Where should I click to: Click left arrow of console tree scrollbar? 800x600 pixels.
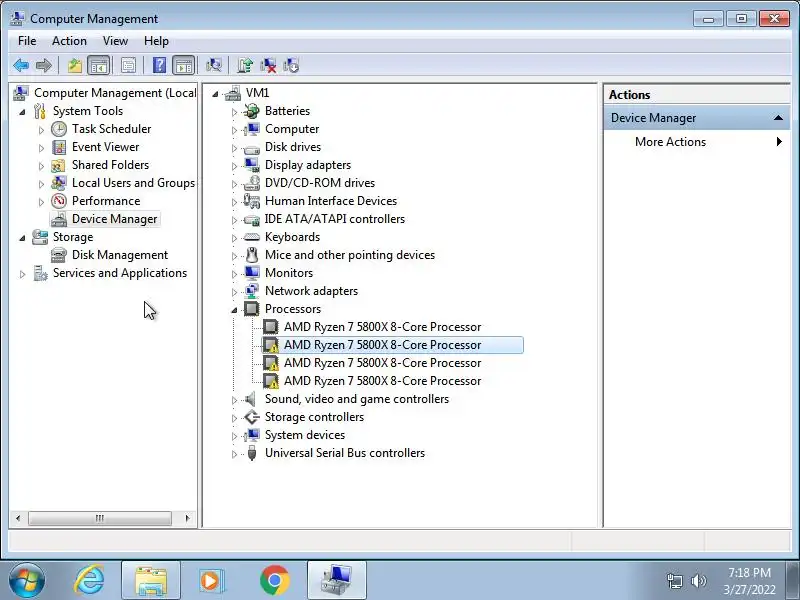[x=18, y=518]
